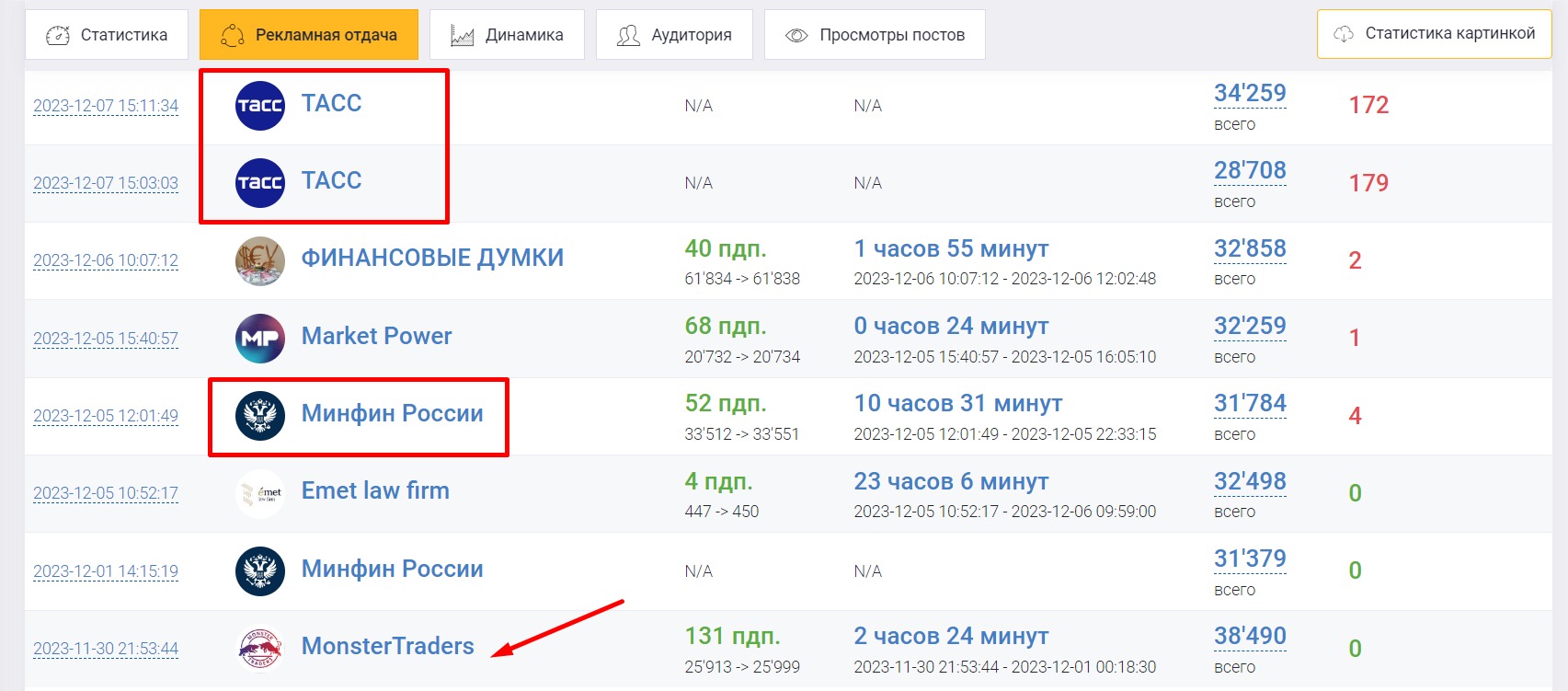Viewport: 1568px width, 691px height.
Task: Click date link 2023-12-07 15:03:03
Action: pos(106,183)
